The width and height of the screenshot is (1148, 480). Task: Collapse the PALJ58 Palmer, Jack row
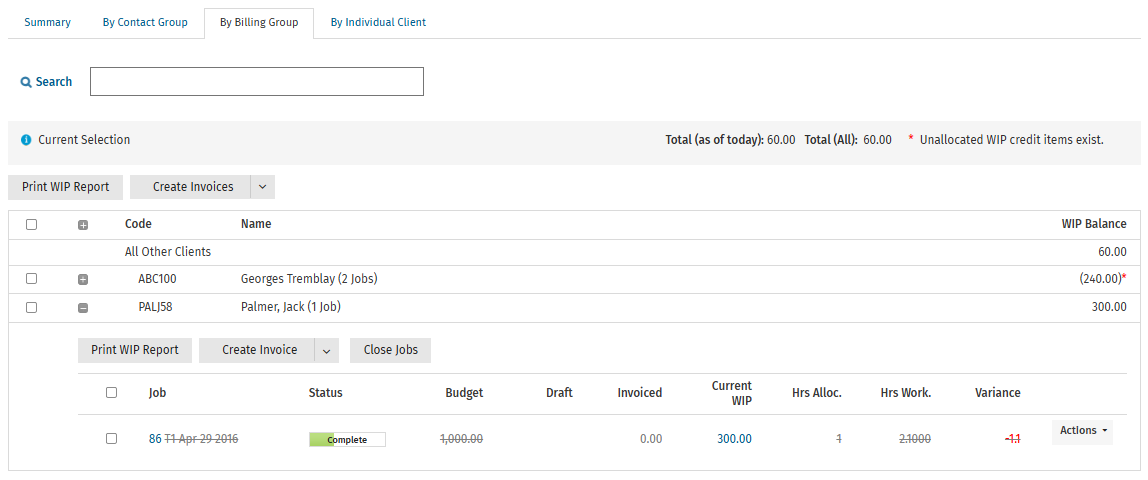tap(83, 308)
